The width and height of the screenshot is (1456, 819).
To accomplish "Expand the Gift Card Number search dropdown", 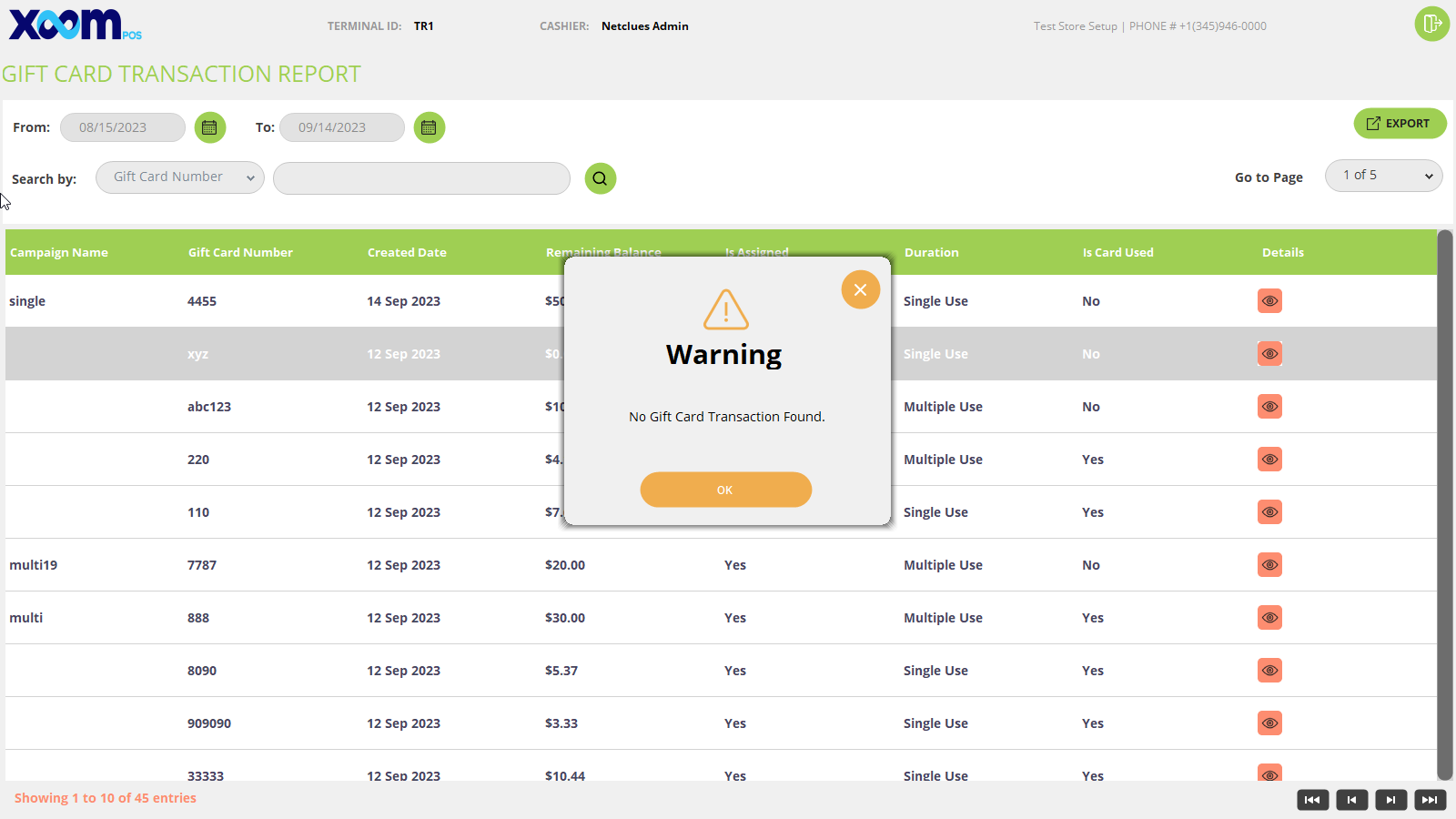I will click(x=179, y=177).
